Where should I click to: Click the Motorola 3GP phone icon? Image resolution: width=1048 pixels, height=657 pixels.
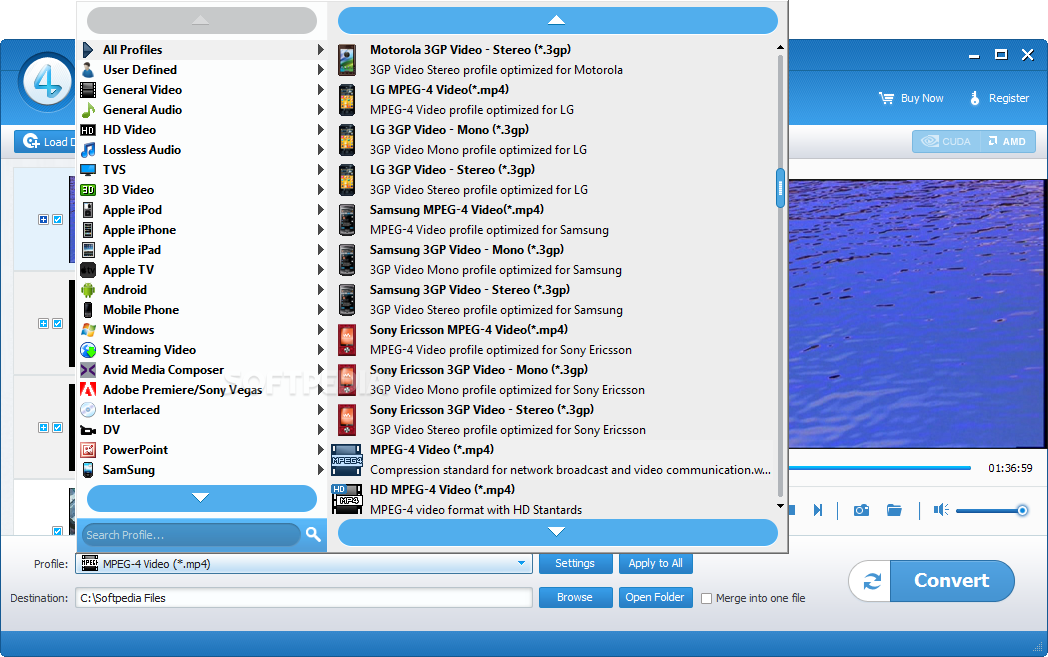[x=347, y=60]
